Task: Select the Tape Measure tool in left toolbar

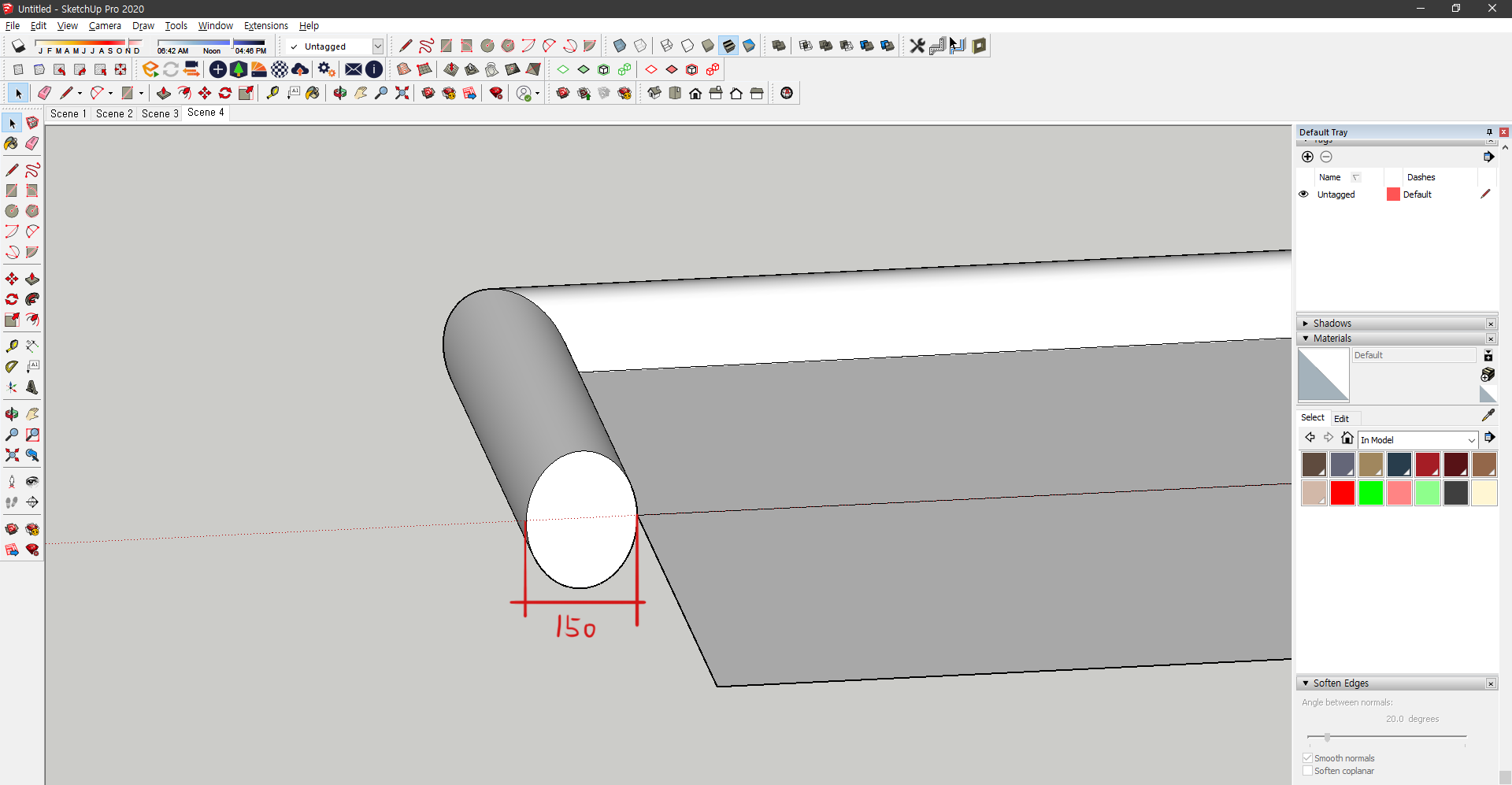Action: coord(12,346)
